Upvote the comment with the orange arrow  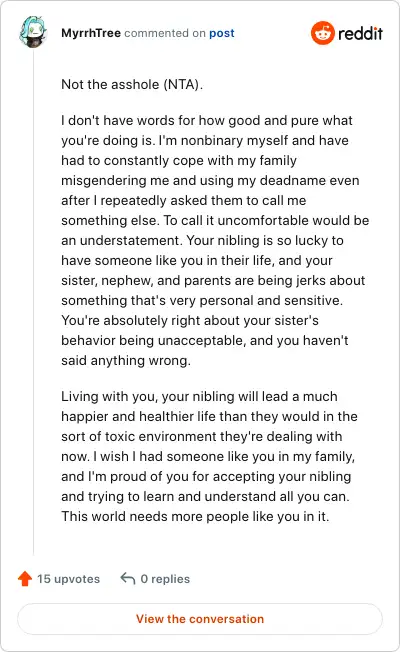pyautogui.click(x=25, y=578)
